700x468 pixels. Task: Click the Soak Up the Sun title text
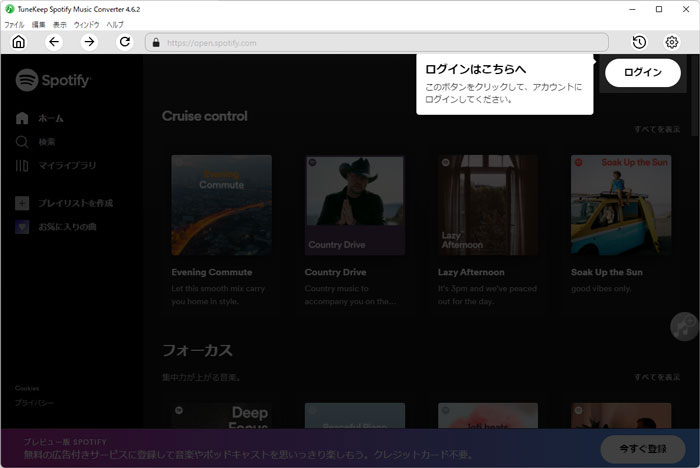pyautogui.click(x=607, y=272)
